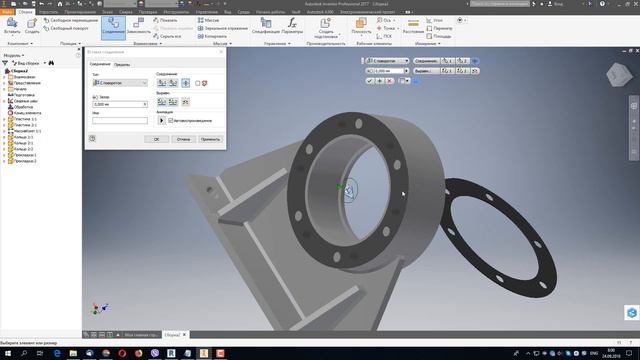Click the first align select icon in dialog
Screen dimensions: 640x360
(x=162, y=102)
